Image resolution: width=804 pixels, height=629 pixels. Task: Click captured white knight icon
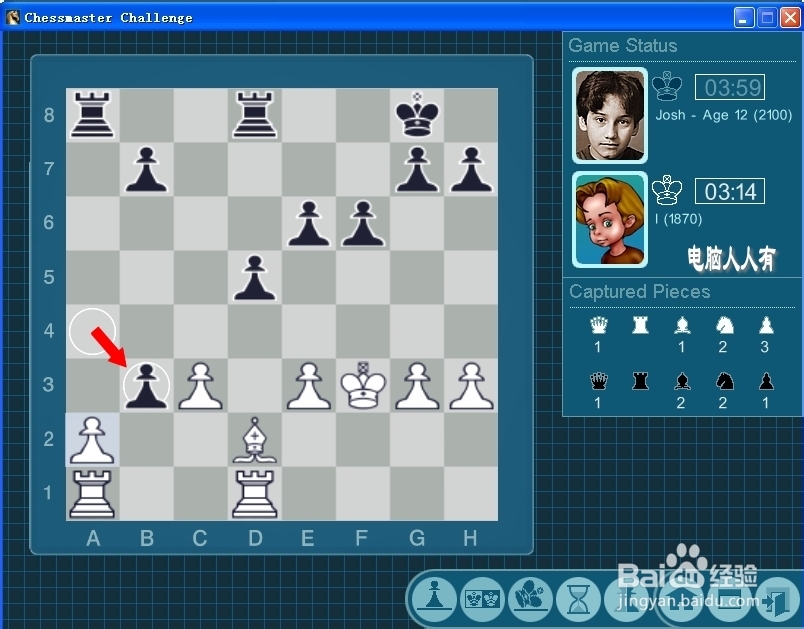(724, 325)
